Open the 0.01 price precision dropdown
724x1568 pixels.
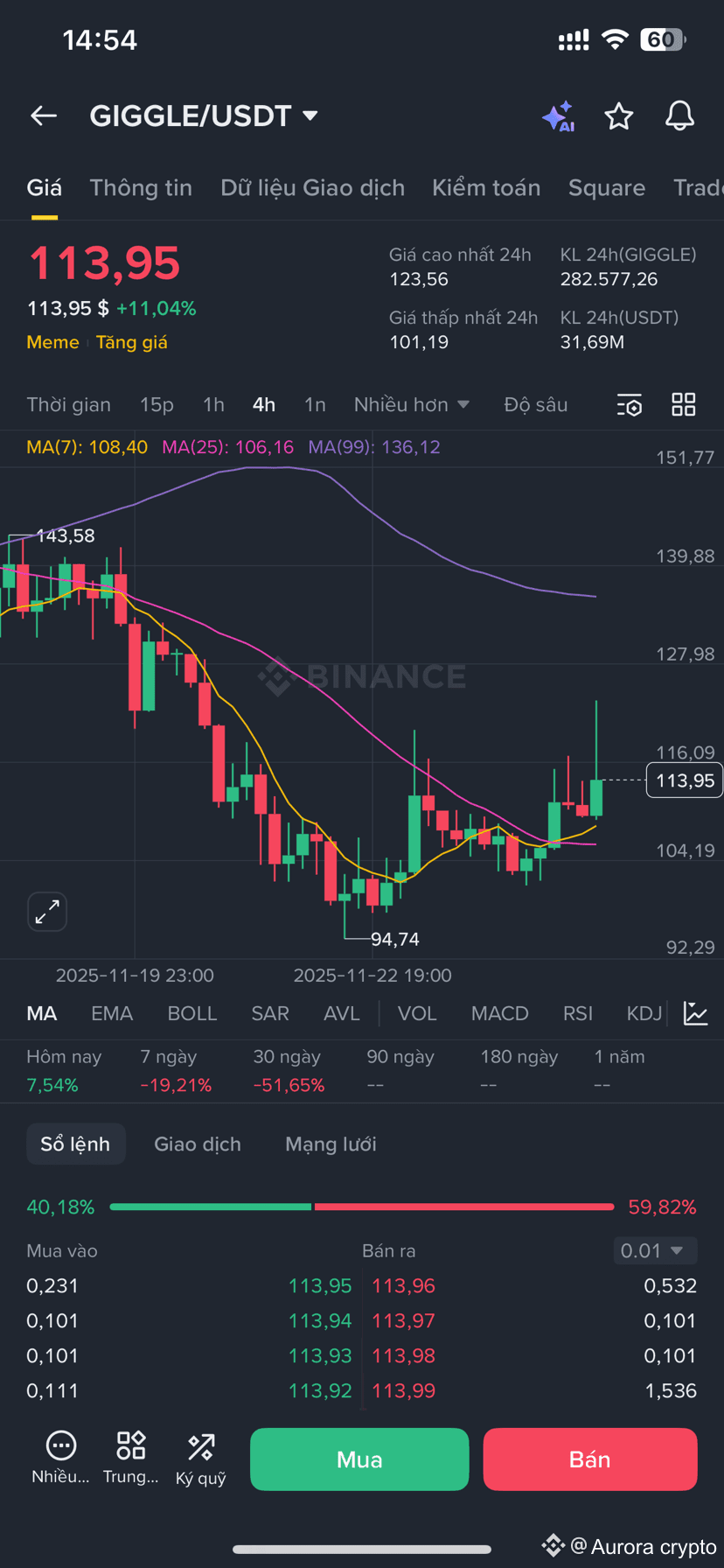point(655,1250)
